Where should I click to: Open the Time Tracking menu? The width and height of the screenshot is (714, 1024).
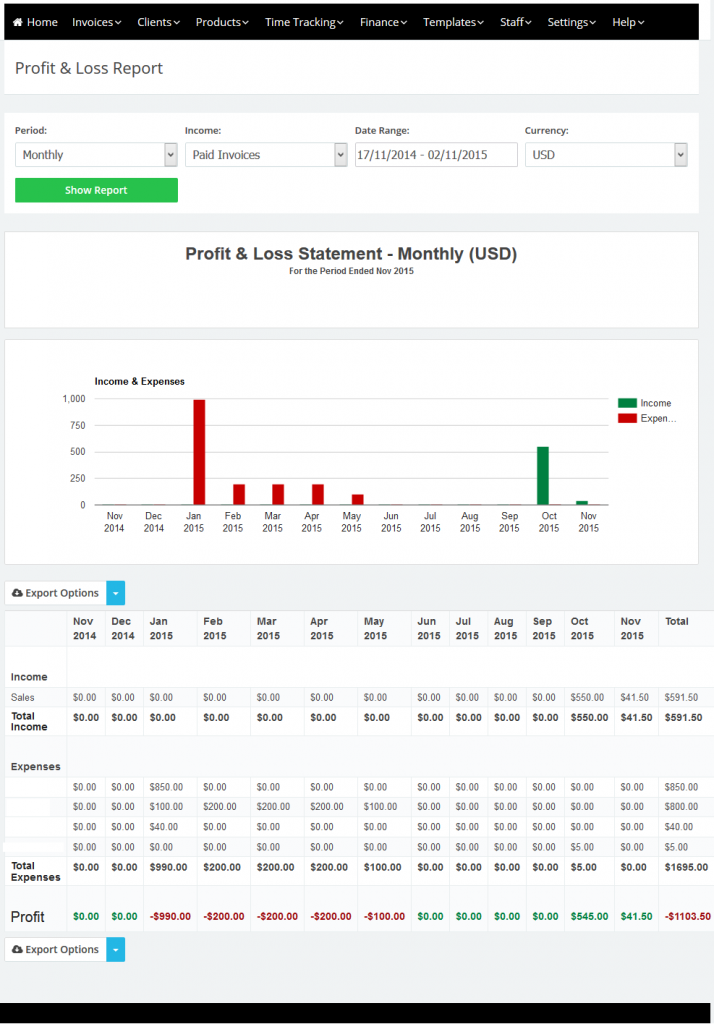[304, 22]
